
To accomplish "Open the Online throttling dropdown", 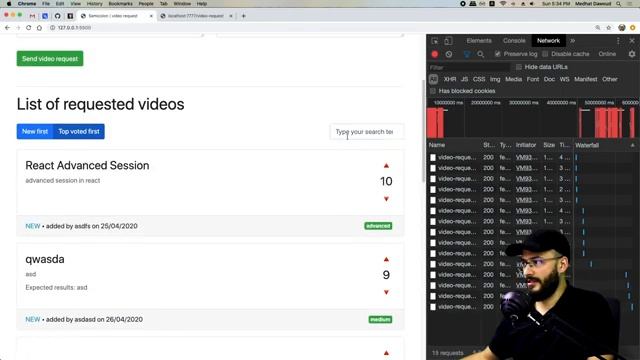I will tap(607, 54).
